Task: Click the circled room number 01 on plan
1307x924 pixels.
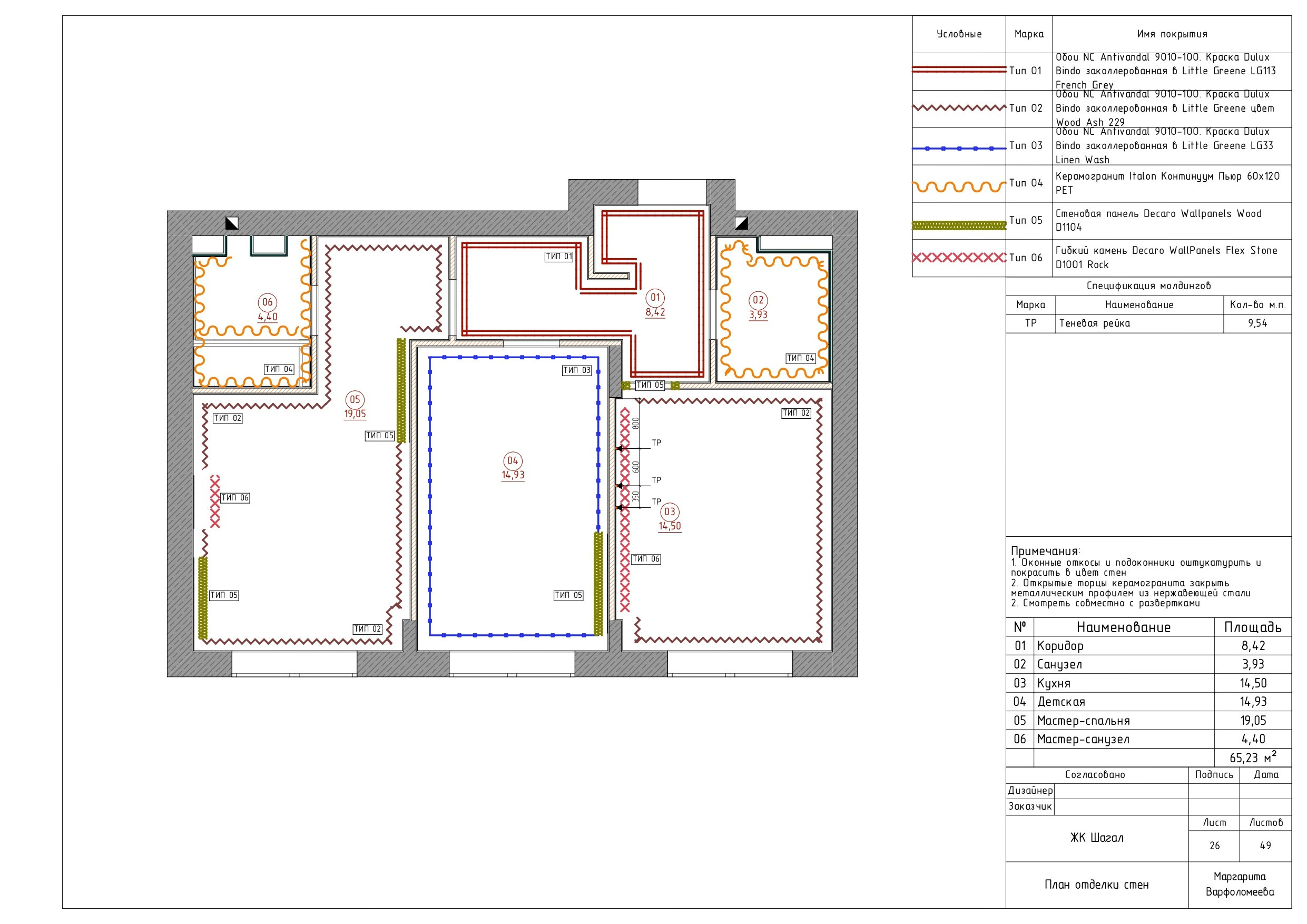Action: coord(655,297)
